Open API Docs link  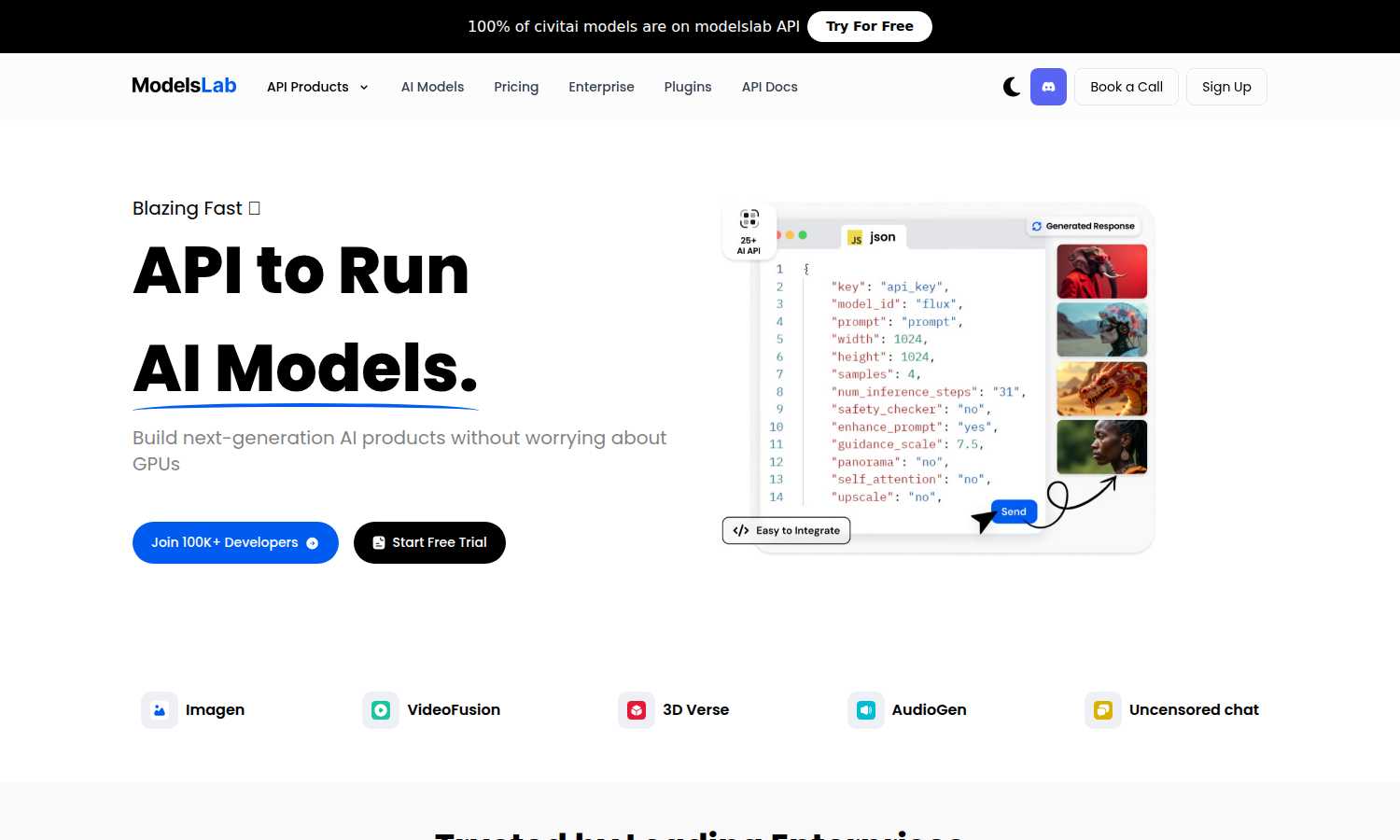(x=770, y=87)
